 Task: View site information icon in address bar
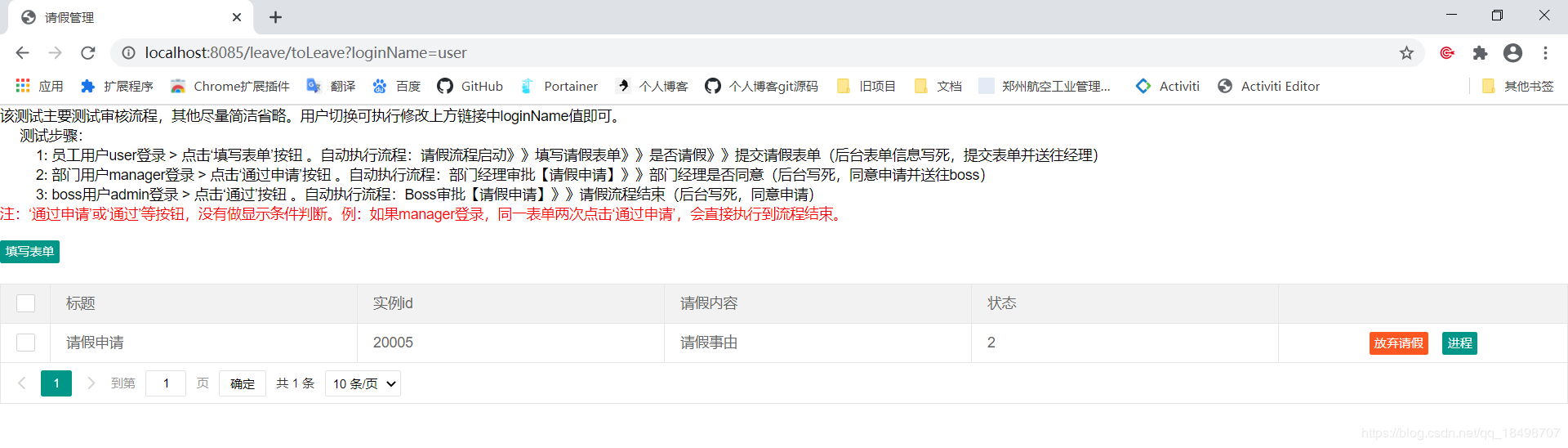(128, 53)
